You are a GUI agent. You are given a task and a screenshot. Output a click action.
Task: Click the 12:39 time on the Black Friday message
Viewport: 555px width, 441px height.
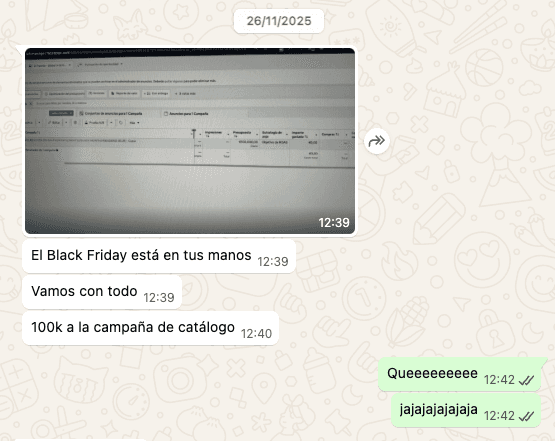click(x=273, y=262)
